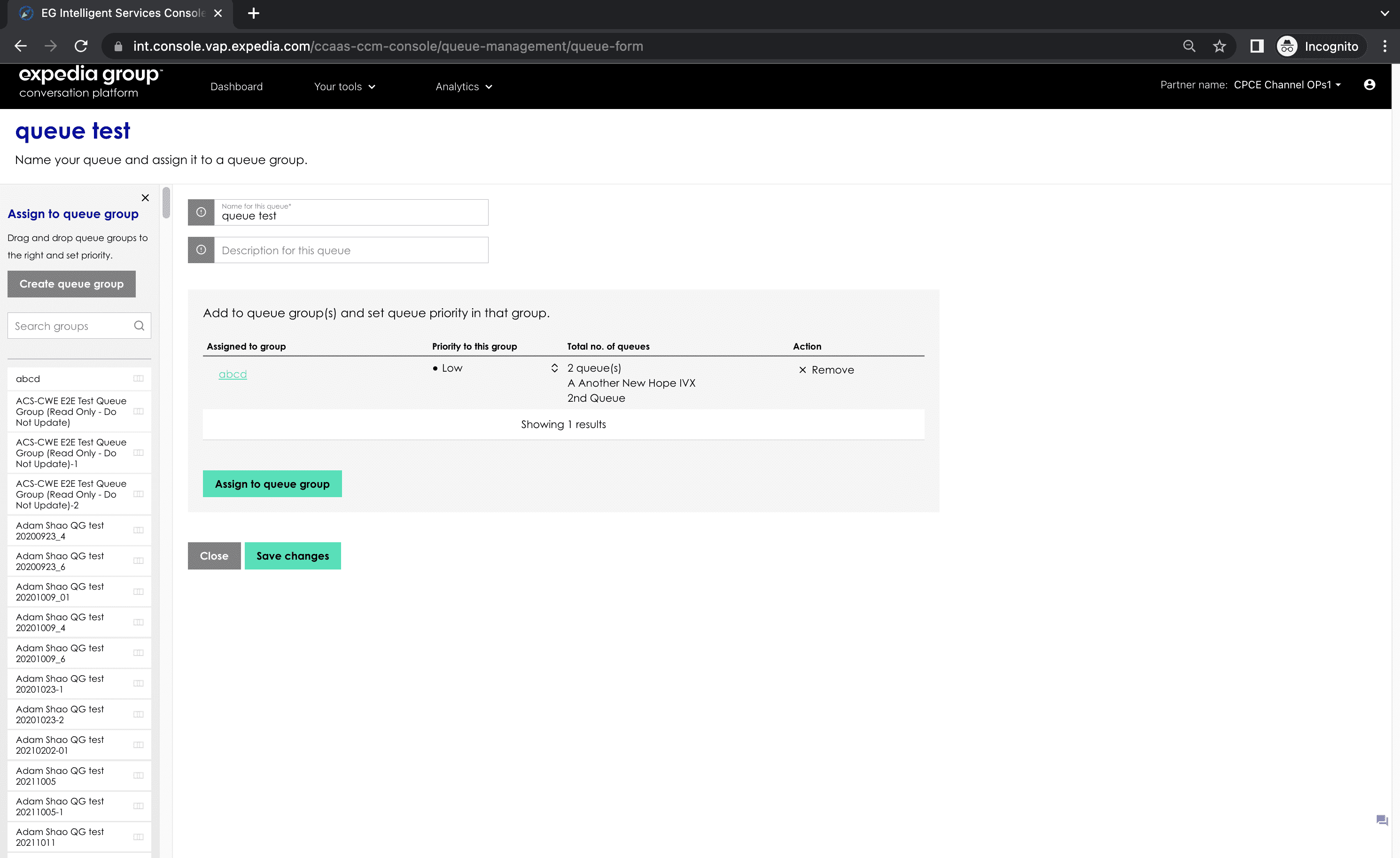Click the priority stepper arrows on abcd row
The height and width of the screenshot is (858, 1400).
point(554,367)
